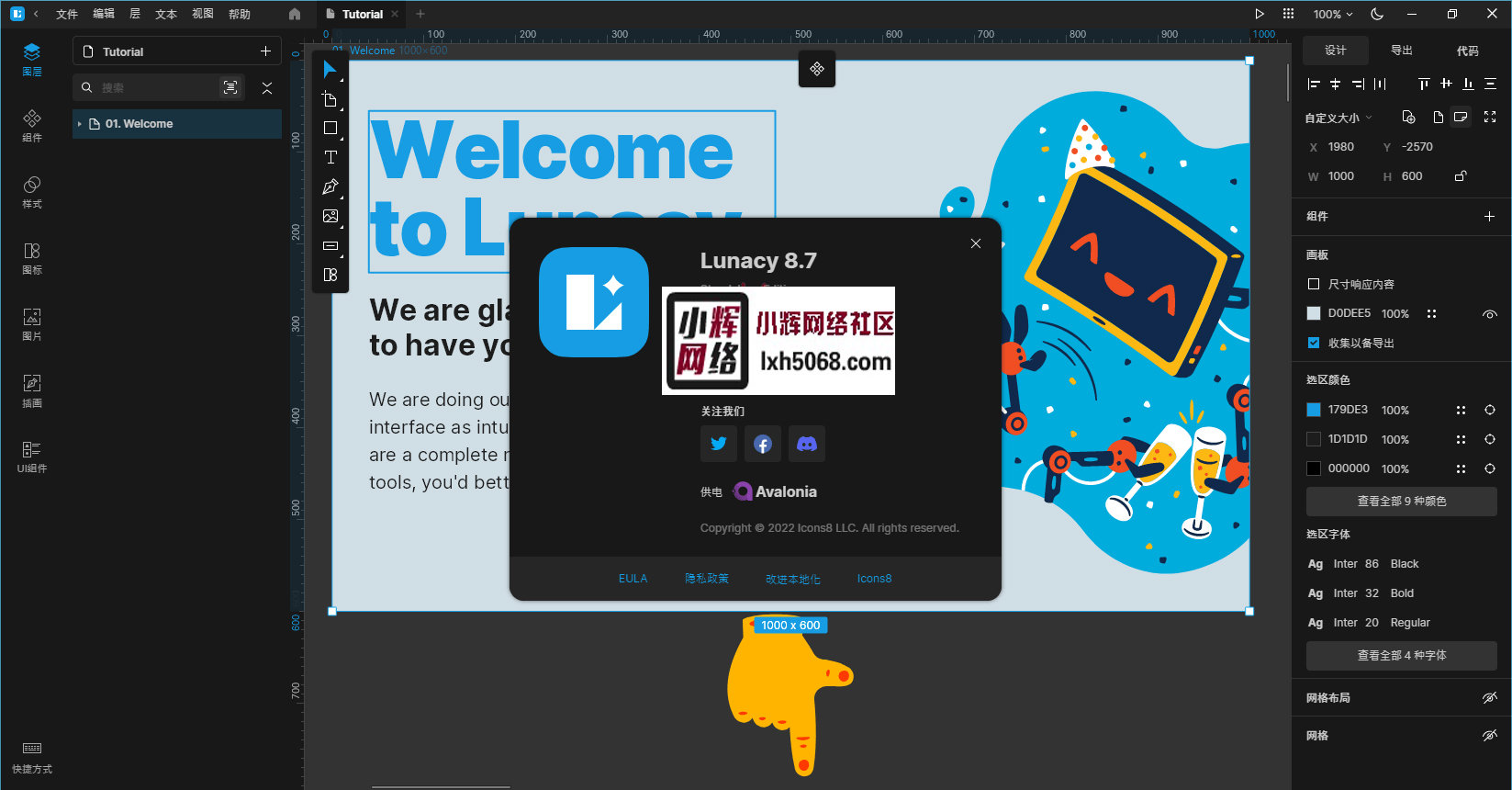1512x790 pixels.
Task: Collapse title bar menu with back chevron
Action: click(x=36, y=14)
